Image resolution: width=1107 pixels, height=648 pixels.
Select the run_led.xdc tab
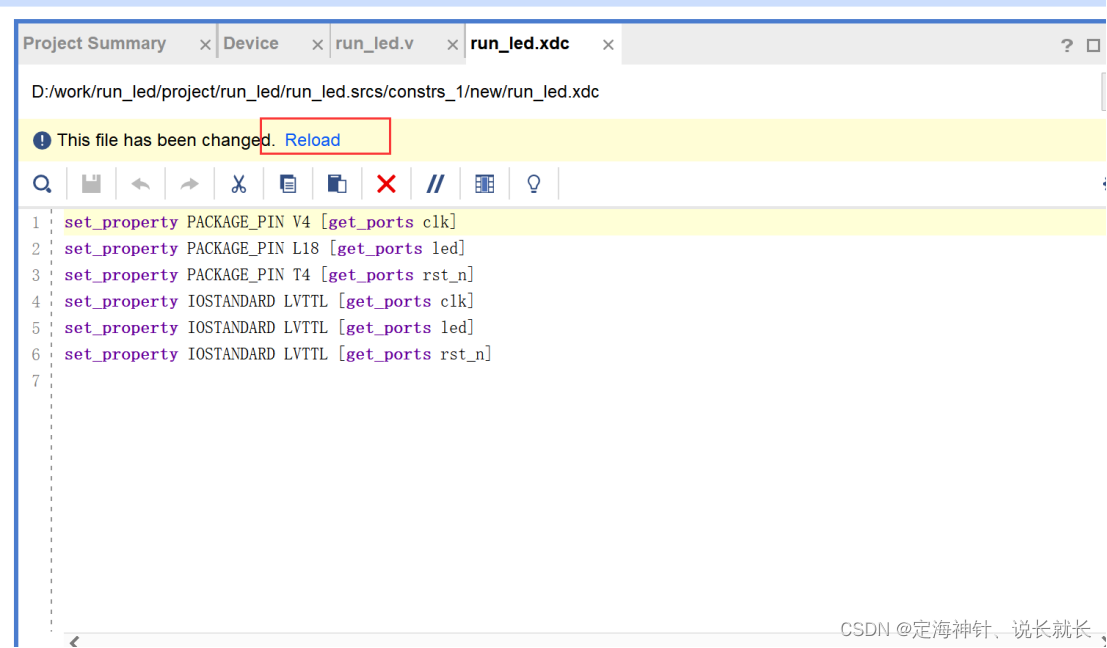point(520,44)
